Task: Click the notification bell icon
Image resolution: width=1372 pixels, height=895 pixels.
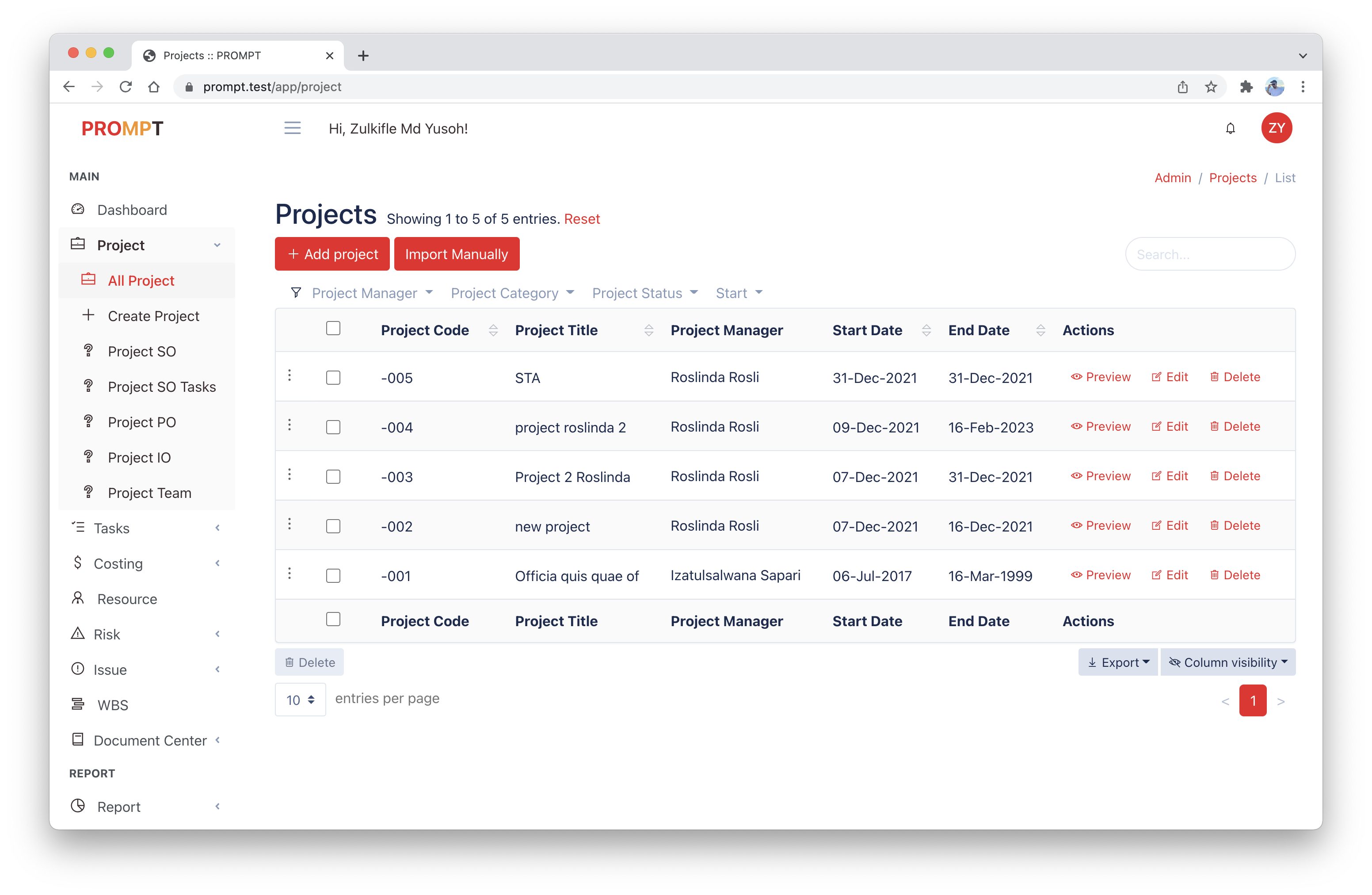Action: coord(1230,128)
